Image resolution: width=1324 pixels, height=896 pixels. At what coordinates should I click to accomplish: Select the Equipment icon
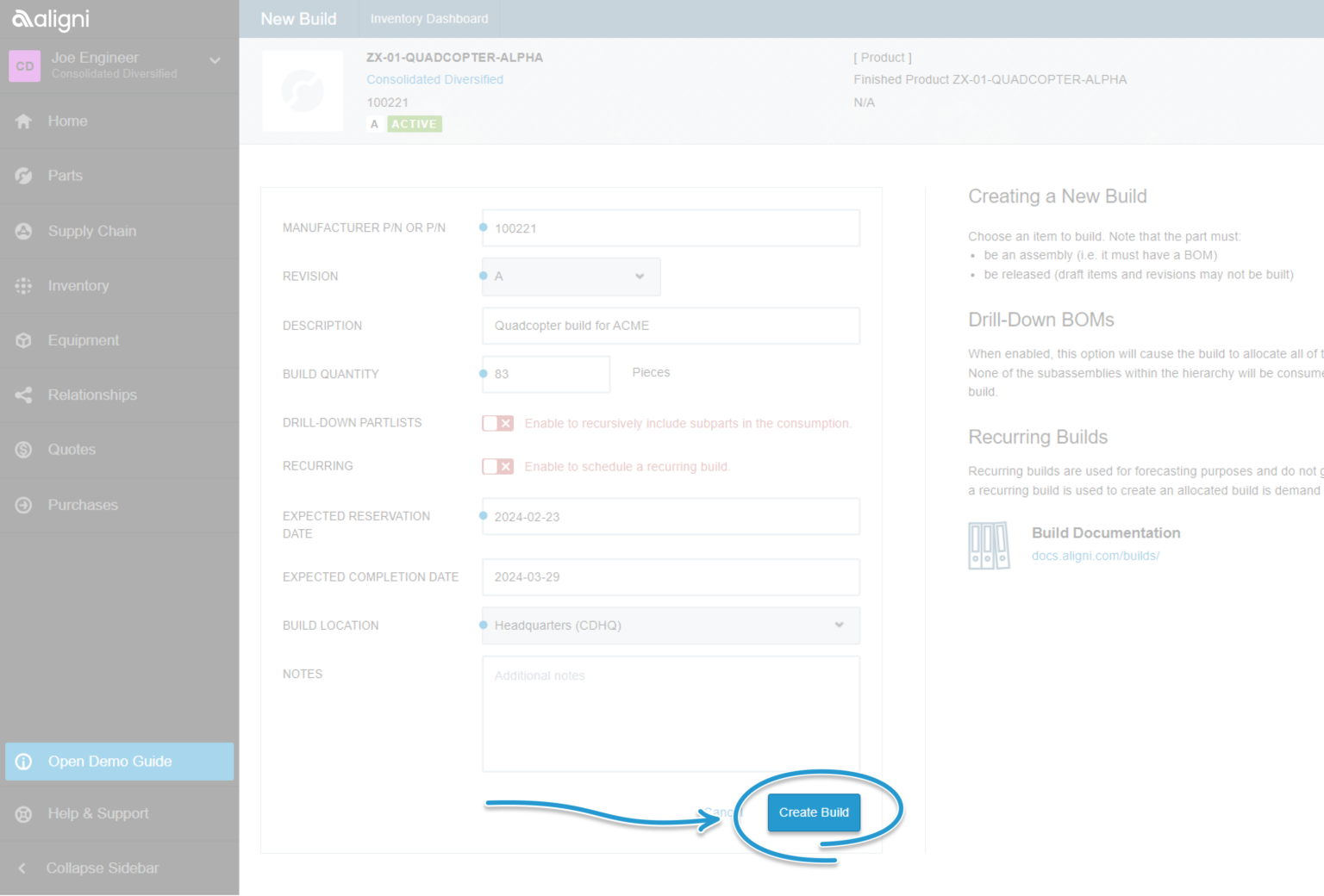24,340
